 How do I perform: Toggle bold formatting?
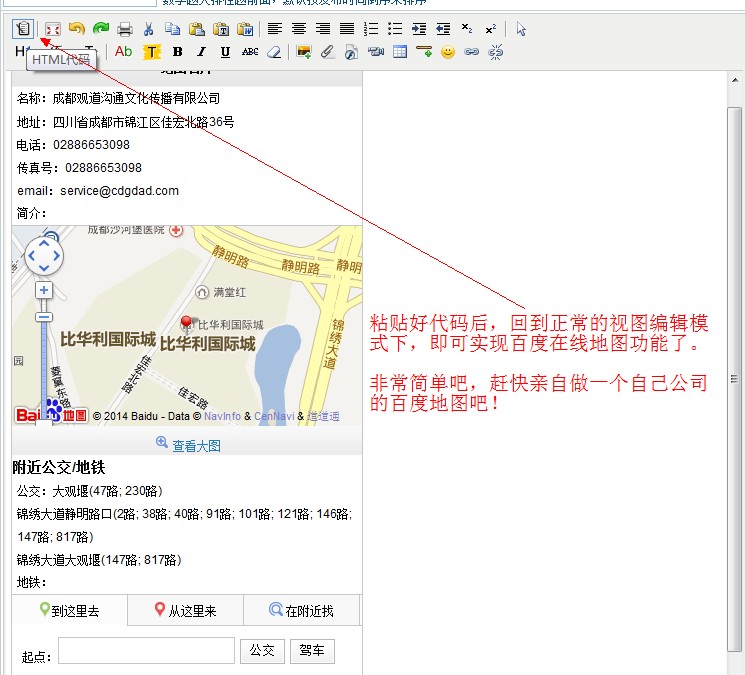coord(178,52)
